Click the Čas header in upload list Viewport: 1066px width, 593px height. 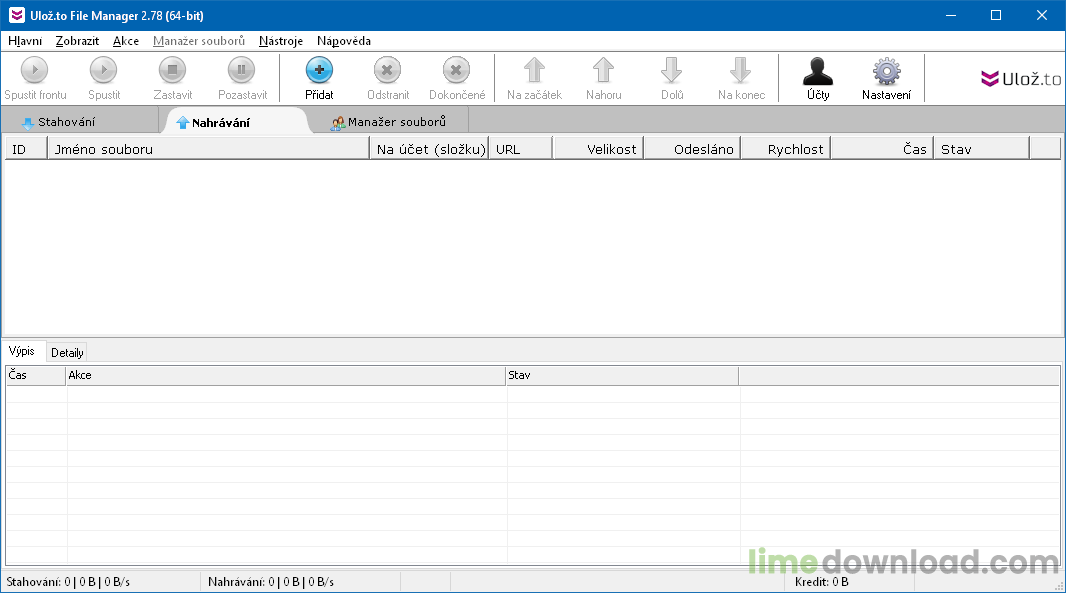882,149
